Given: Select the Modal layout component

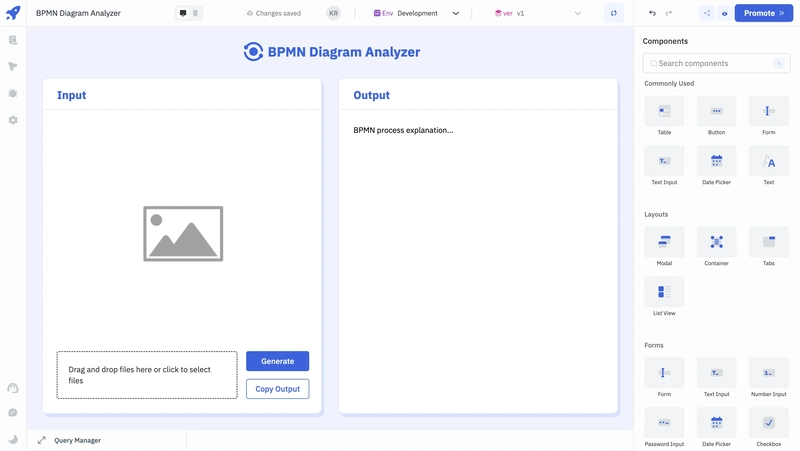Looking at the screenshot, I should click(664, 247).
